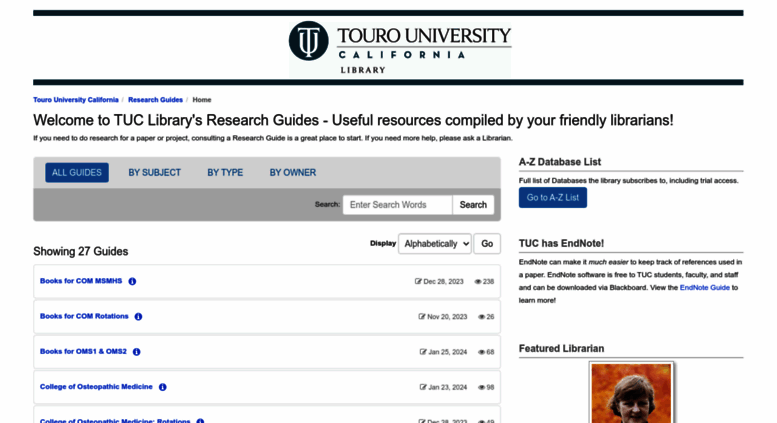The width and height of the screenshot is (777, 423).
Task: Switch to the BY SUBJECT tab
Action: click(155, 172)
